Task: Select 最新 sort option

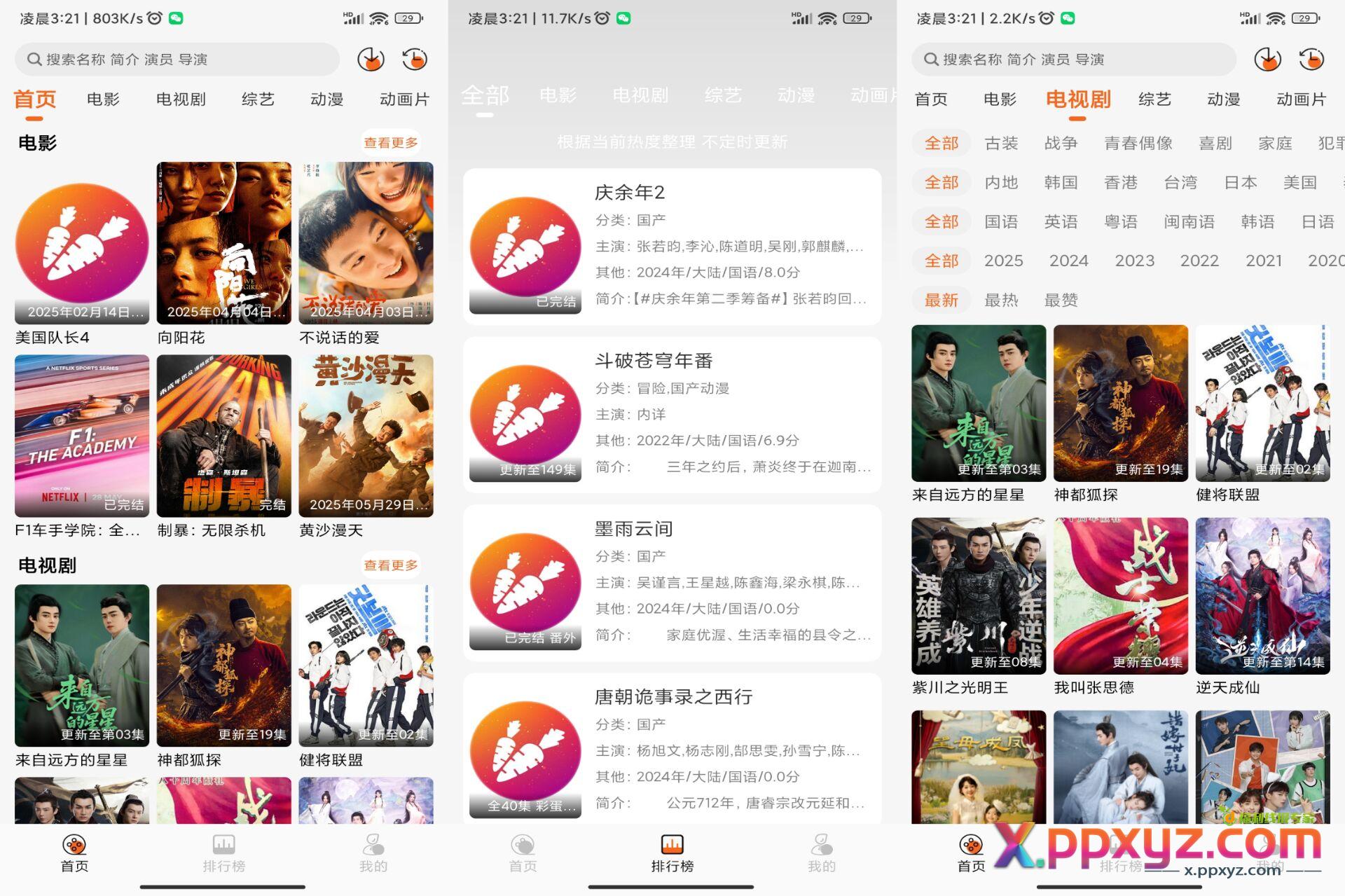Action: tap(941, 301)
